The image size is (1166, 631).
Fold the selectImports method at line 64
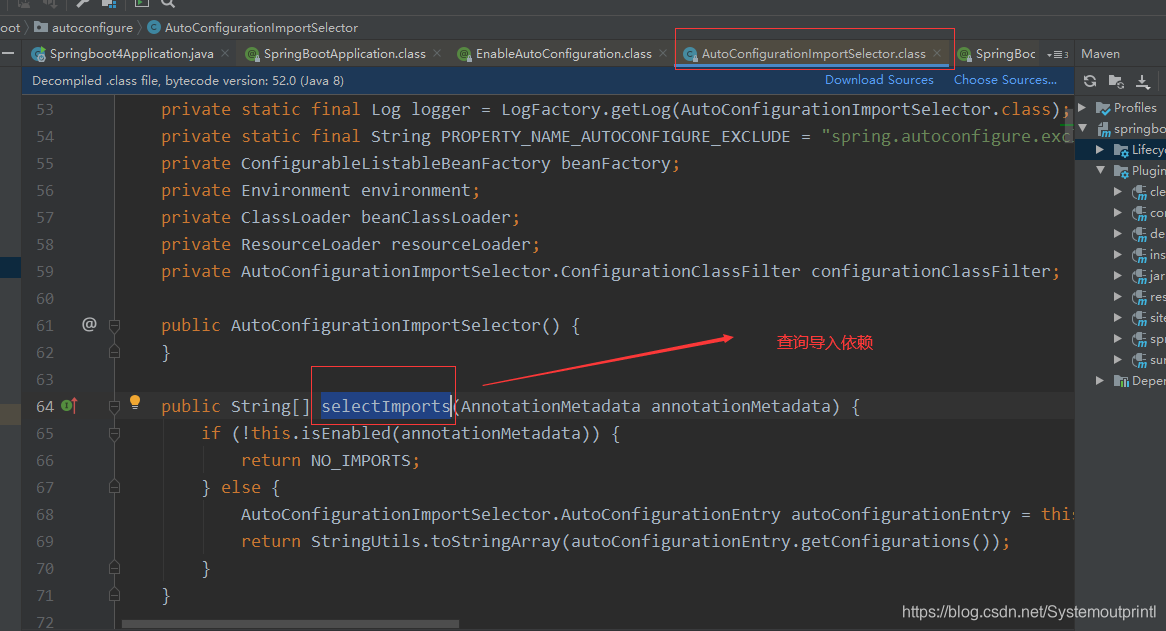(x=115, y=407)
